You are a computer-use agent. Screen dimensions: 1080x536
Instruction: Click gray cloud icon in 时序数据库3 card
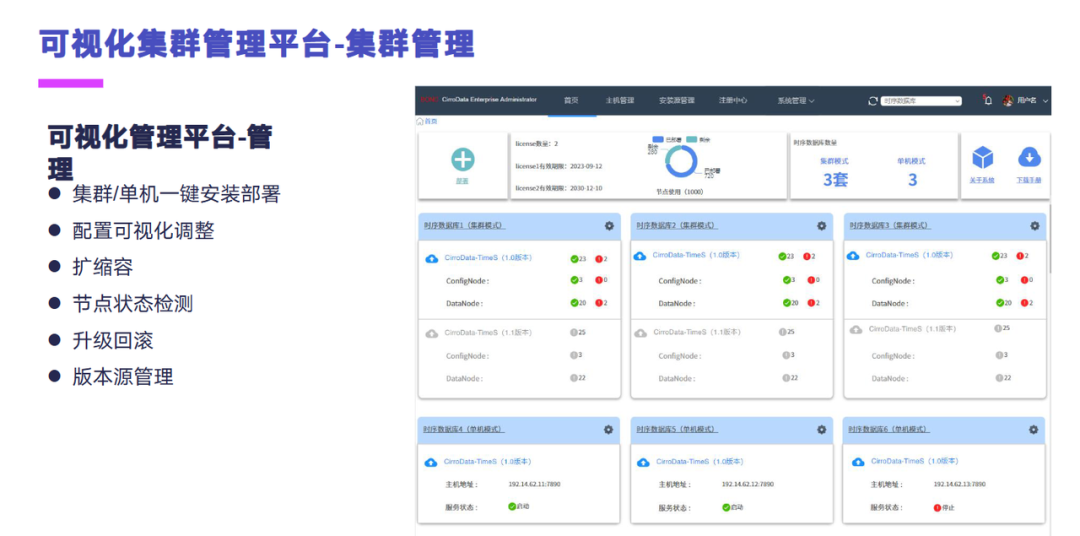click(x=855, y=330)
